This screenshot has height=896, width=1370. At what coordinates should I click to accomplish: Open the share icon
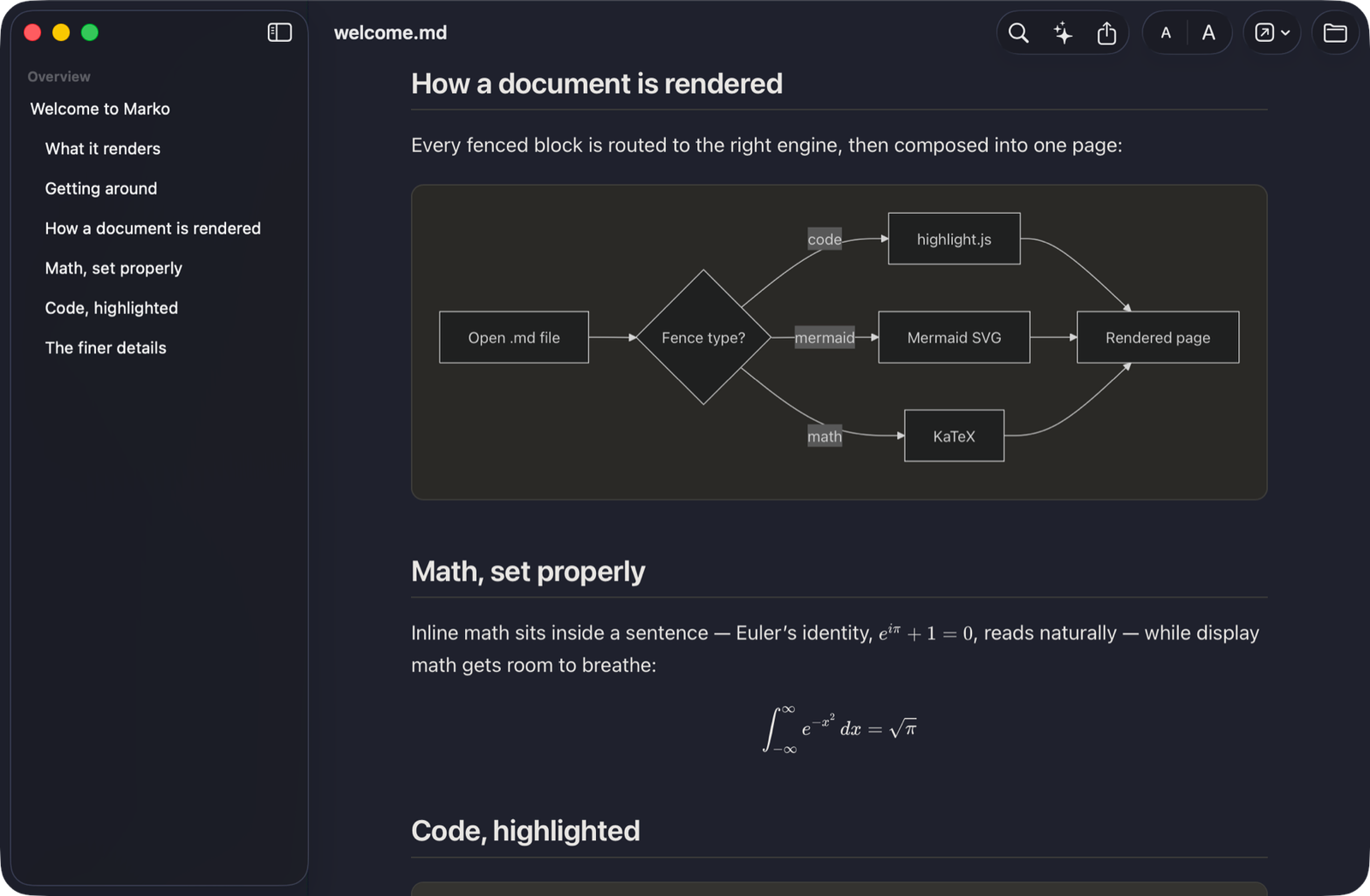click(1106, 33)
